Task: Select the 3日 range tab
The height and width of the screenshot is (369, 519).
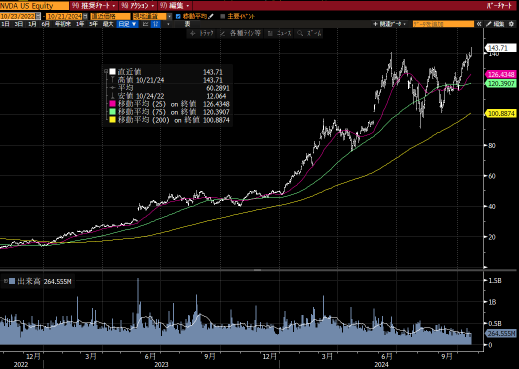Action: [19, 24]
